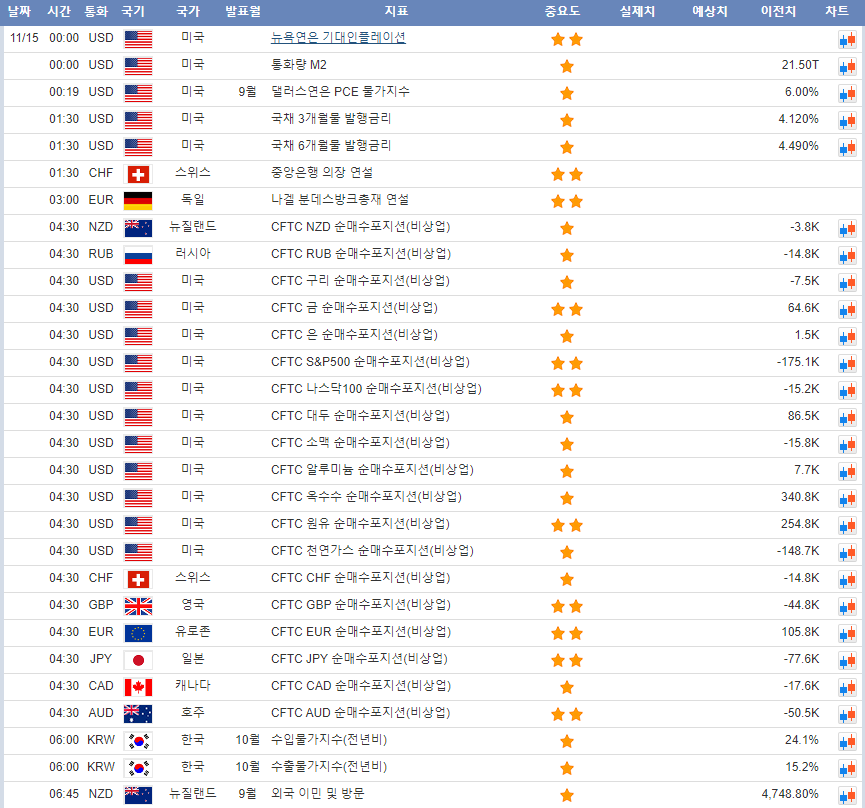Click the 4,748.80% previous value cell
Screen dimensions: 865x808
(790, 794)
